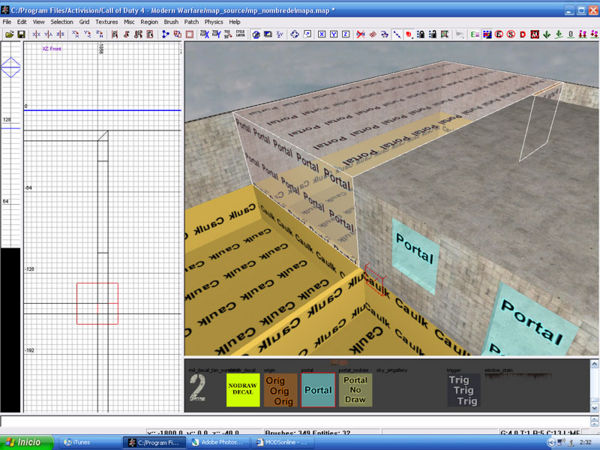This screenshot has width=600, height=450.
Task: Click the Flip Y-axis toolbar icon
Action: pyautogui.click(x=48, y=34)
